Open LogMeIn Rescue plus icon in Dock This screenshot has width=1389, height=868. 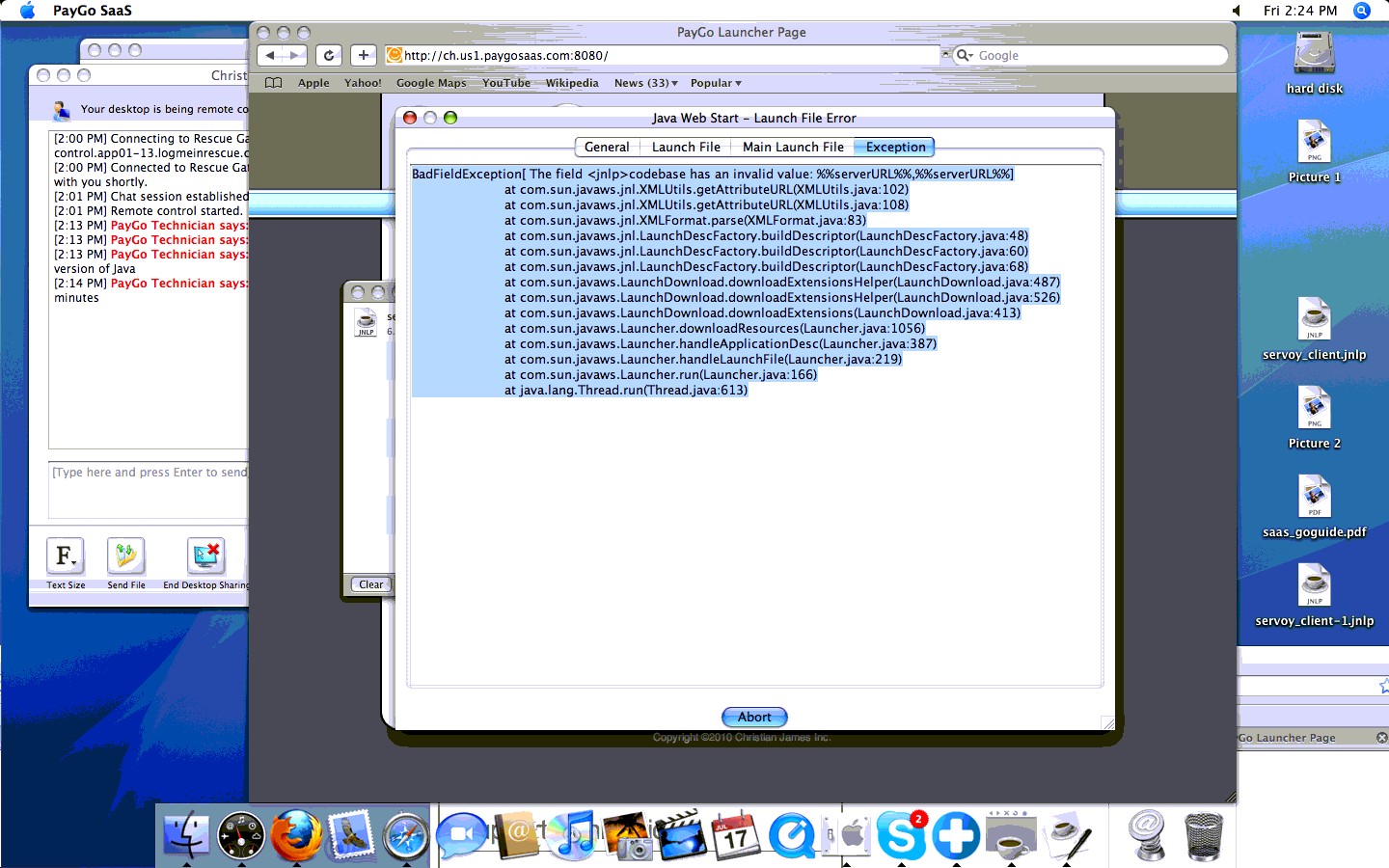[956, 835]
